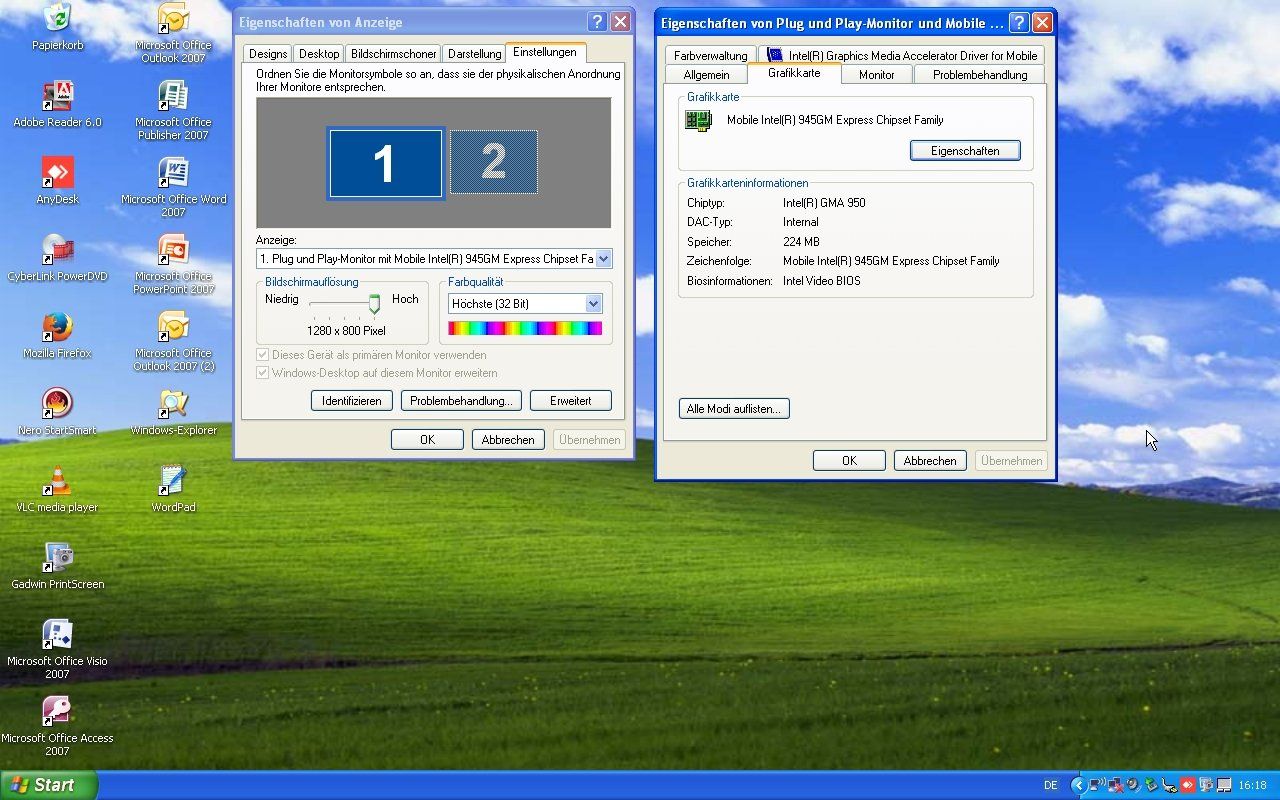1280x800 pixels.
Task: Click the Farbqualität color spectrum bar
Action: pyautogui.click(x=525, y=328)
